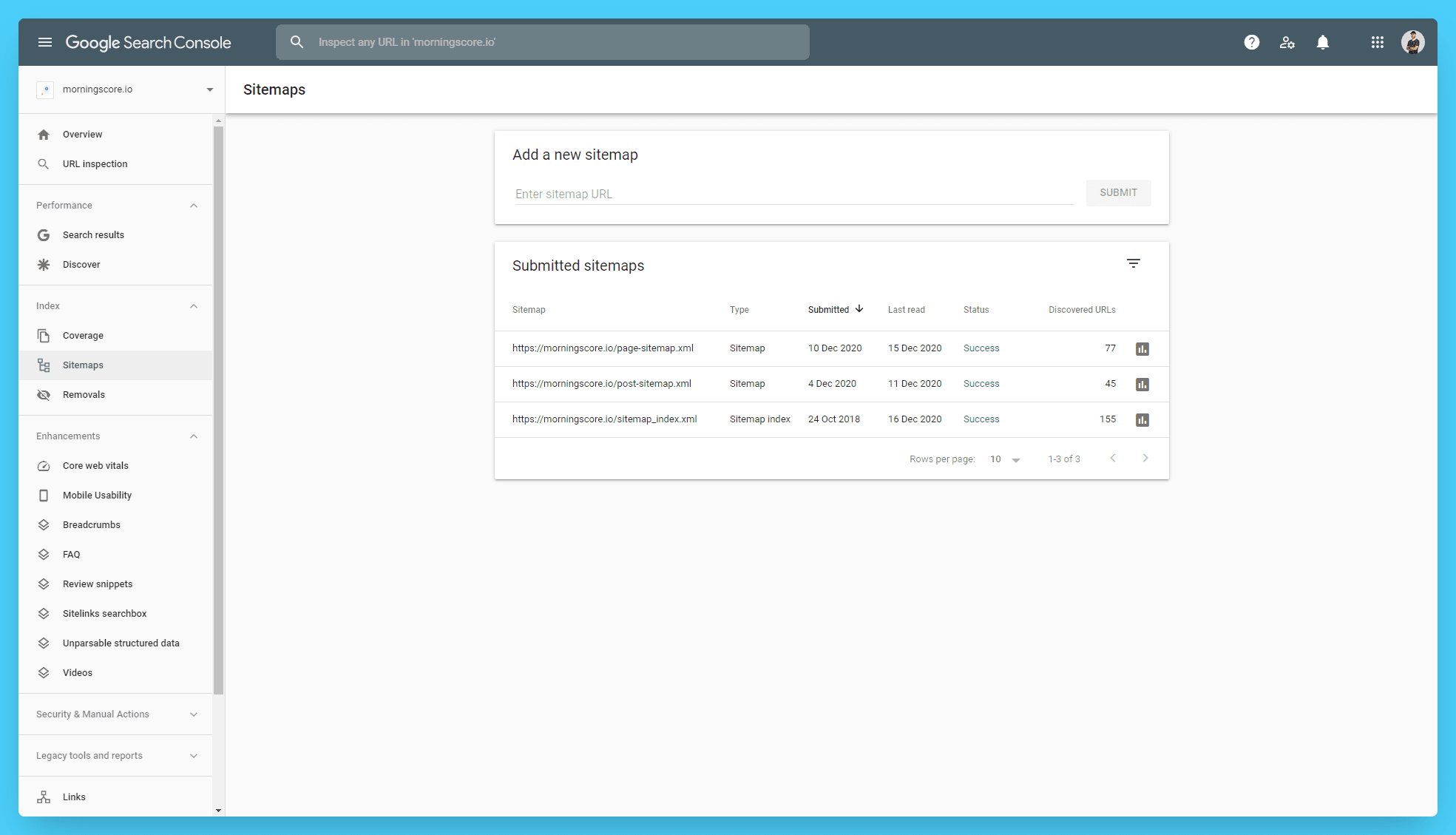This screenshot has height=835, width=1456.
Task: Click the sidebar scroll down arrow
Action: [x=218, y=811]
